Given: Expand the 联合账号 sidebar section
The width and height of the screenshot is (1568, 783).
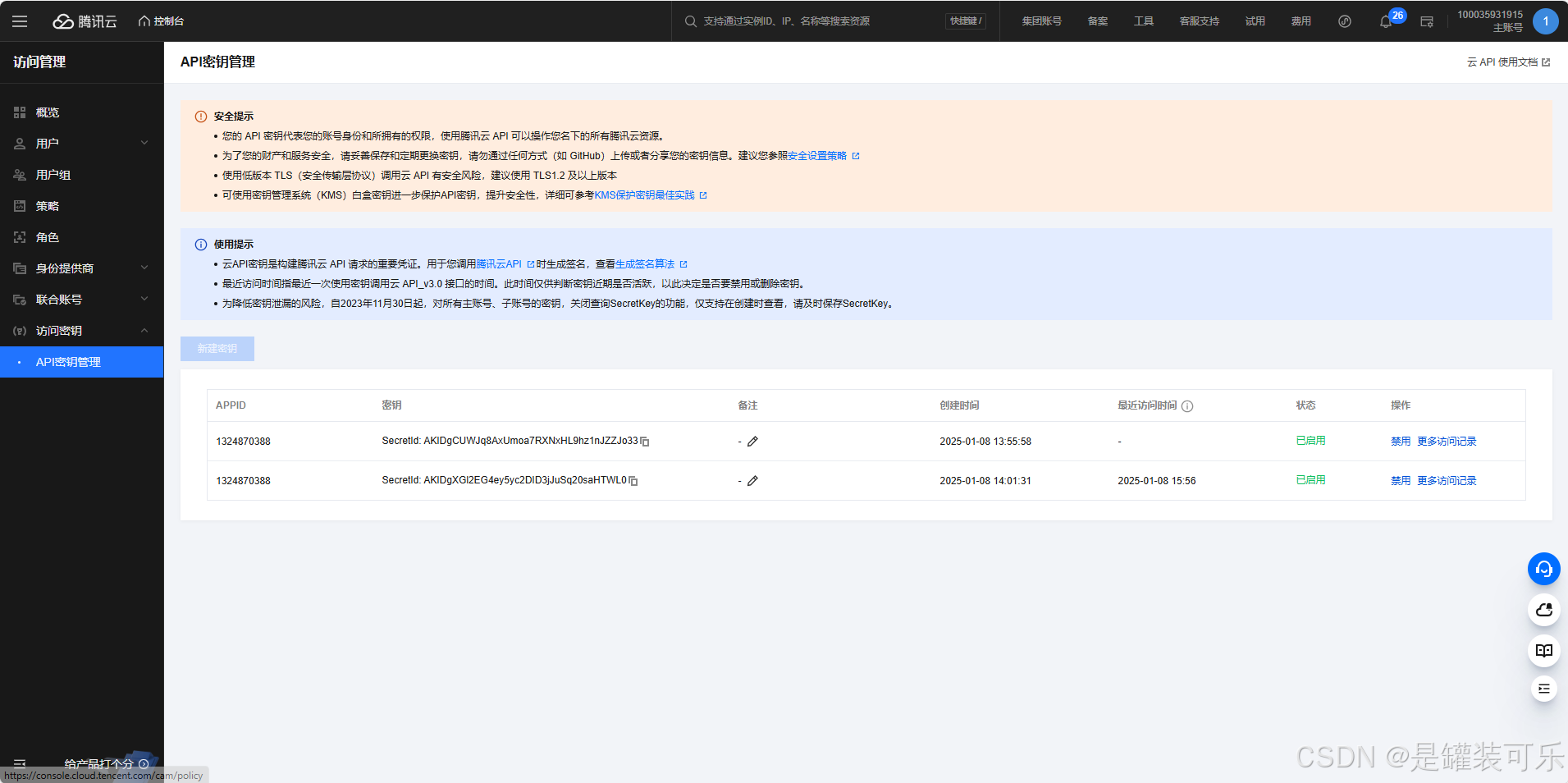Looking at the screenshot, I should [82, 300].
